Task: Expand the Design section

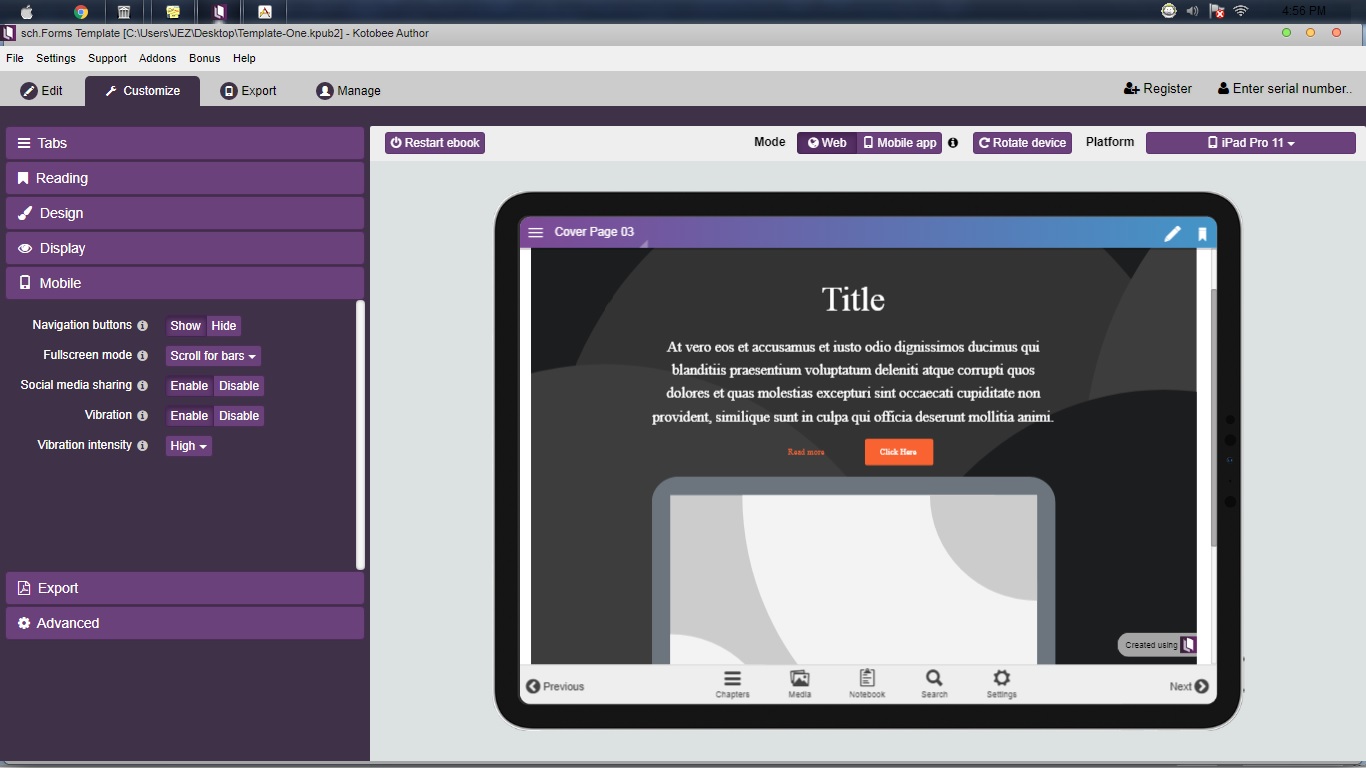Action: [185, 213]
